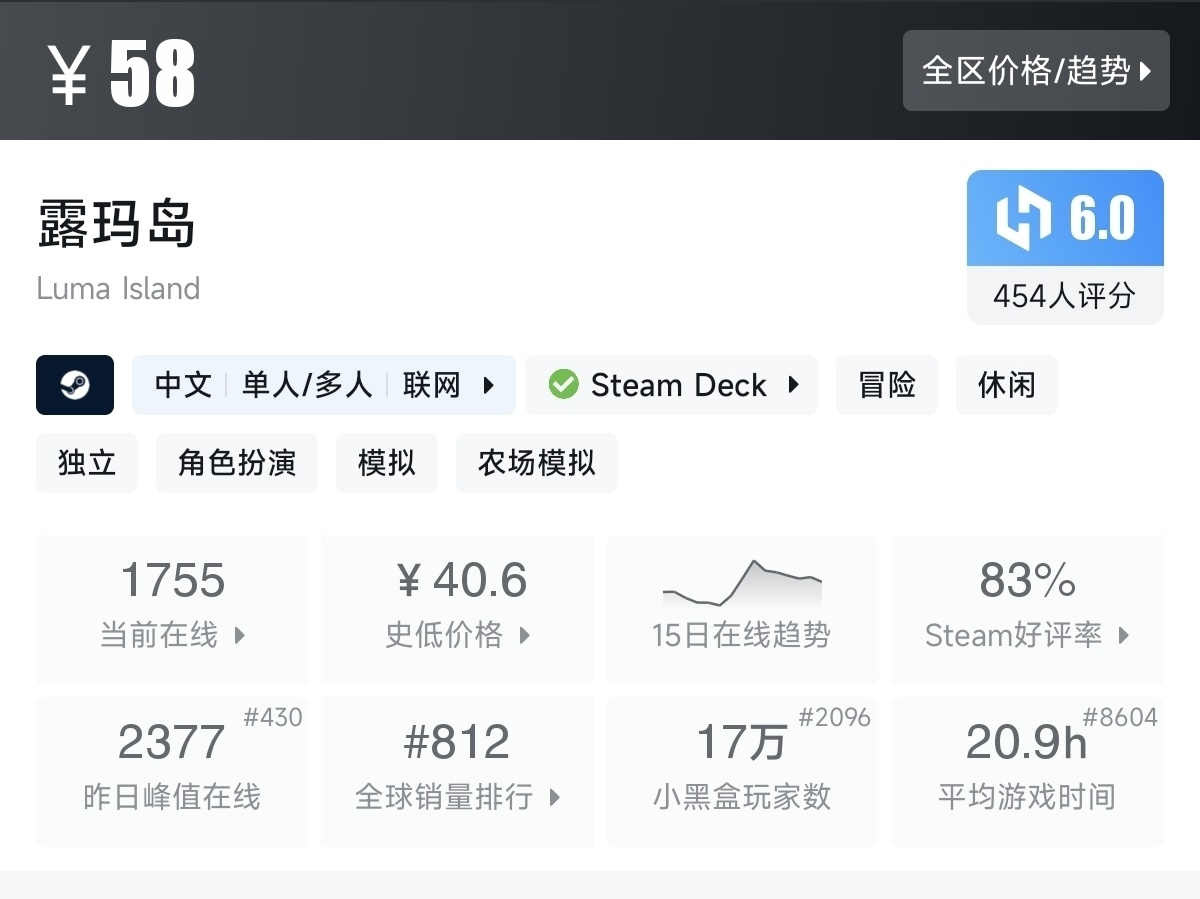
Task: Expand 全球销量排行 ranking arrow
Action: 555,797
